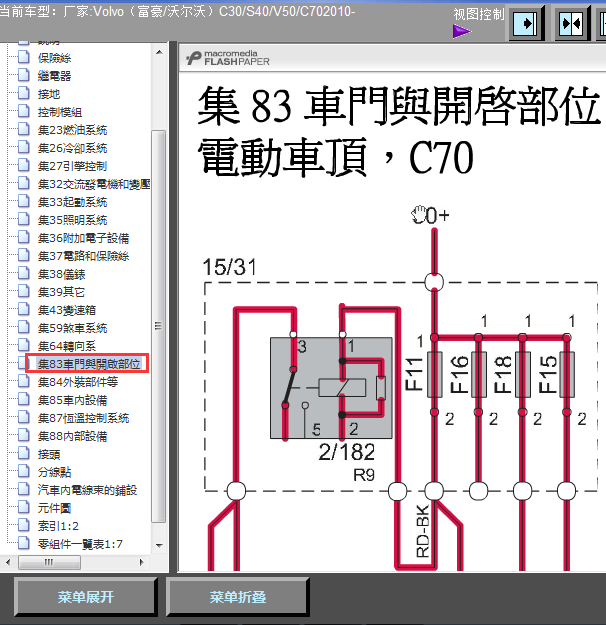The width and height of the screenshot is (606, 625).
Task: Open 集38儀錶
Action: (61, 274)
